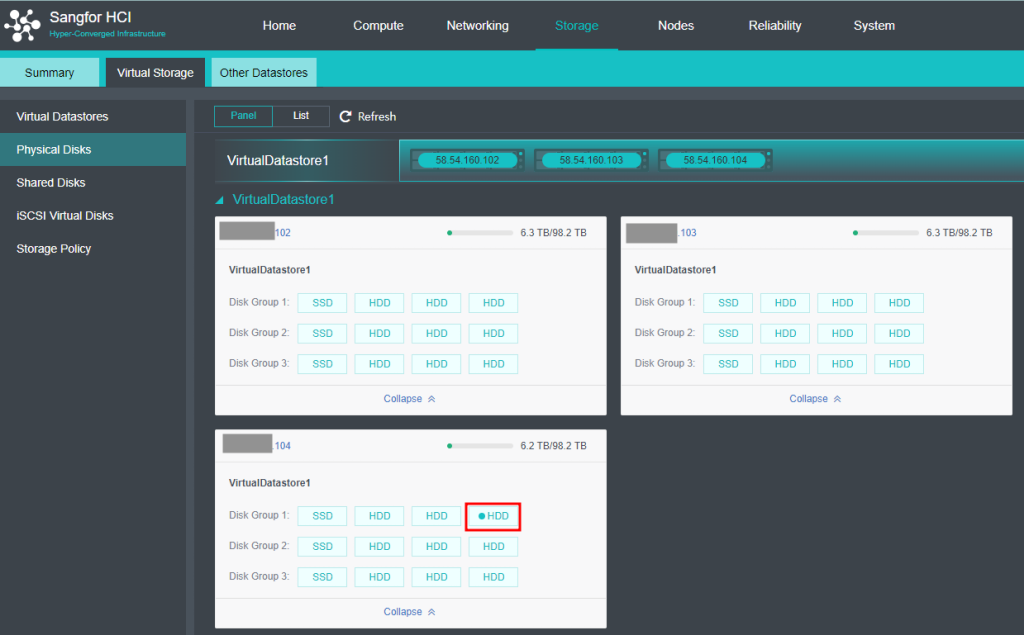
Task: Select Shared Disks in sidebar
Action: 93,182
